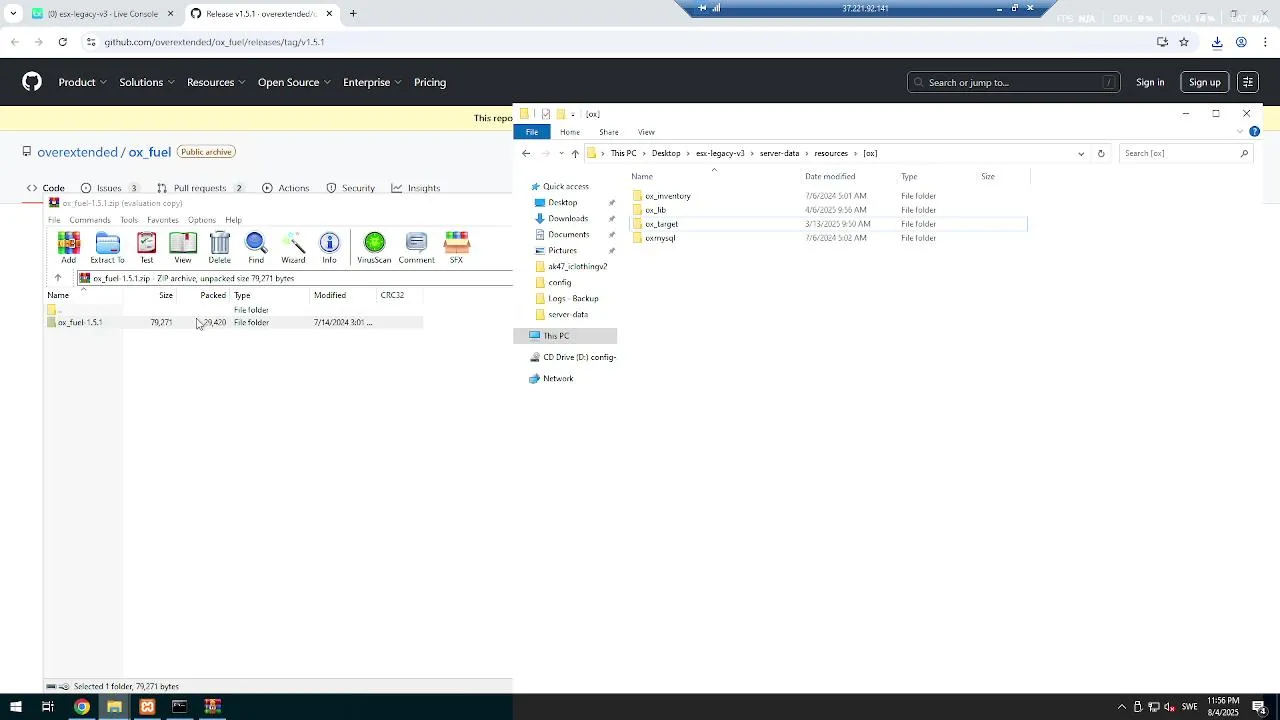This screenshot has height=720, width=1280.
Task: Open the Open Source dropdown on GitHub
Action: coord(294,82)
